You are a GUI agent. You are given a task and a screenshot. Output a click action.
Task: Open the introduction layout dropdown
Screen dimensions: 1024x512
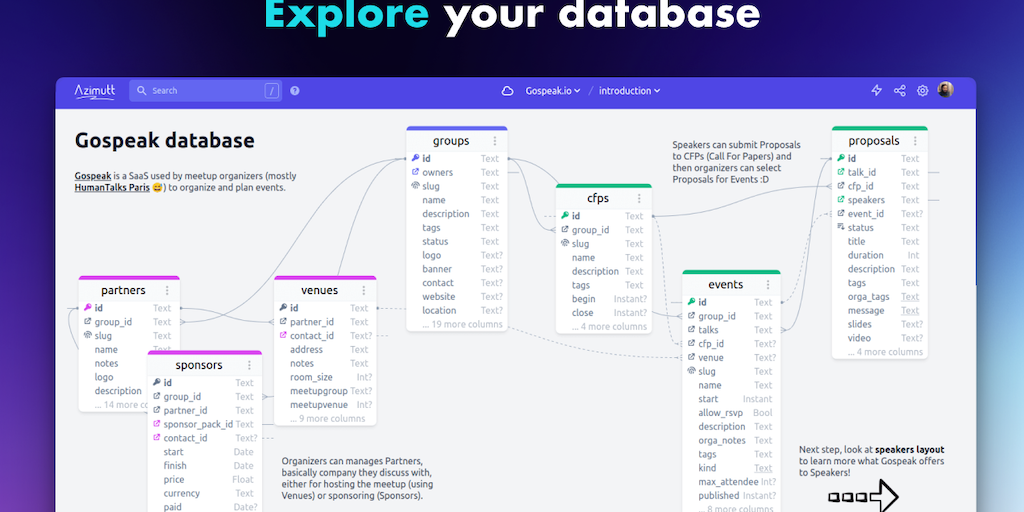tap(630, 91)
